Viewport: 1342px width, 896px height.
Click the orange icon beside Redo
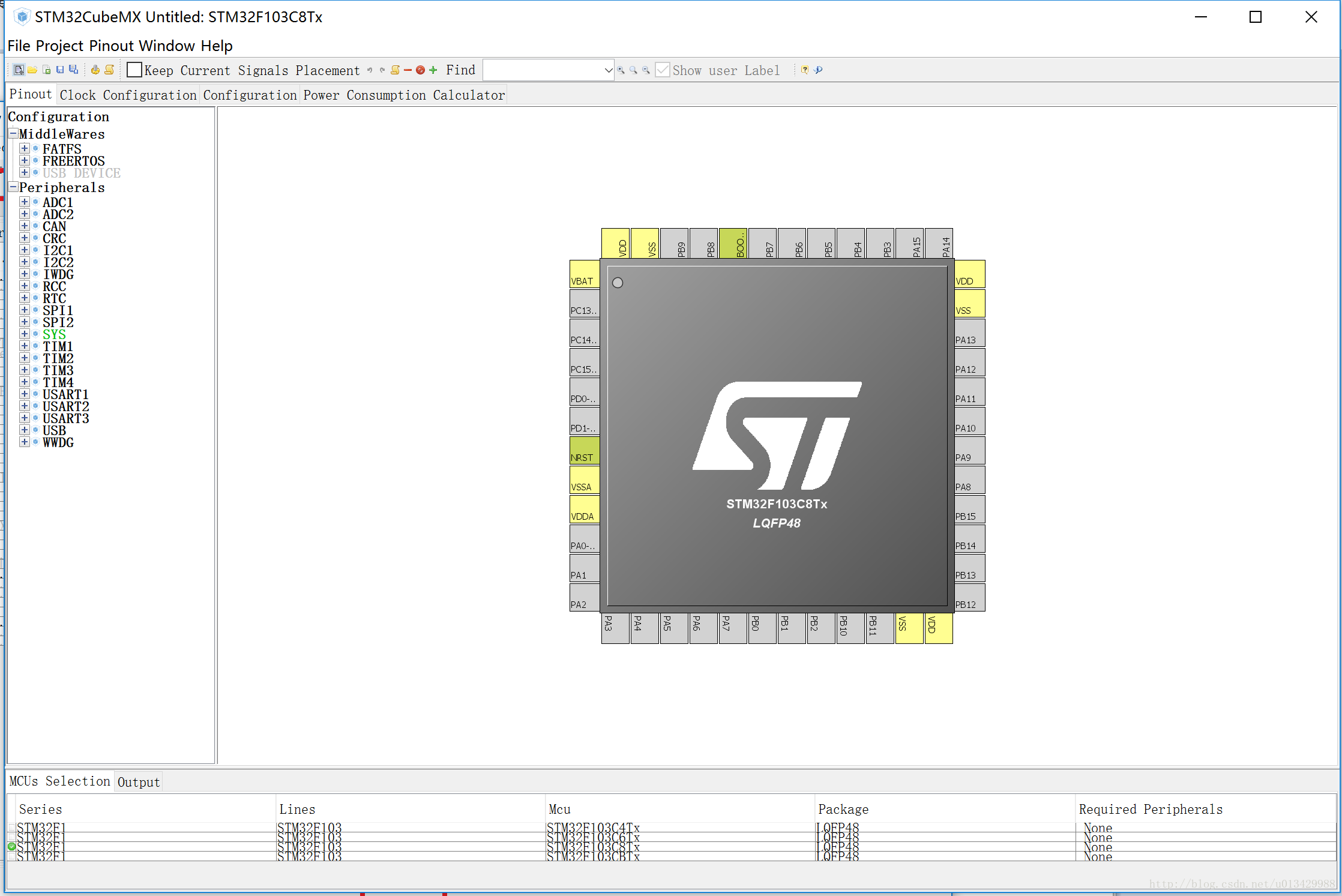tap(395, 70)
